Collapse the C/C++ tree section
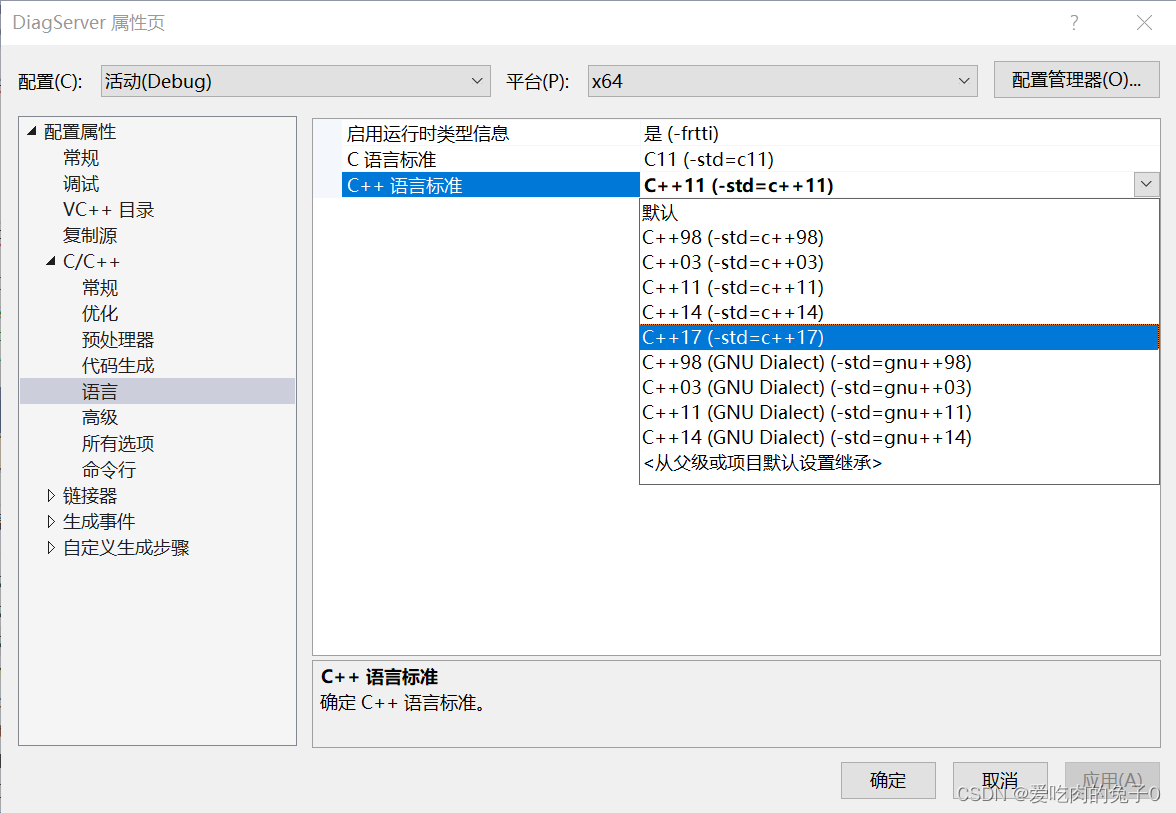The image size is (1176, 813). click(x=49, y=261)
